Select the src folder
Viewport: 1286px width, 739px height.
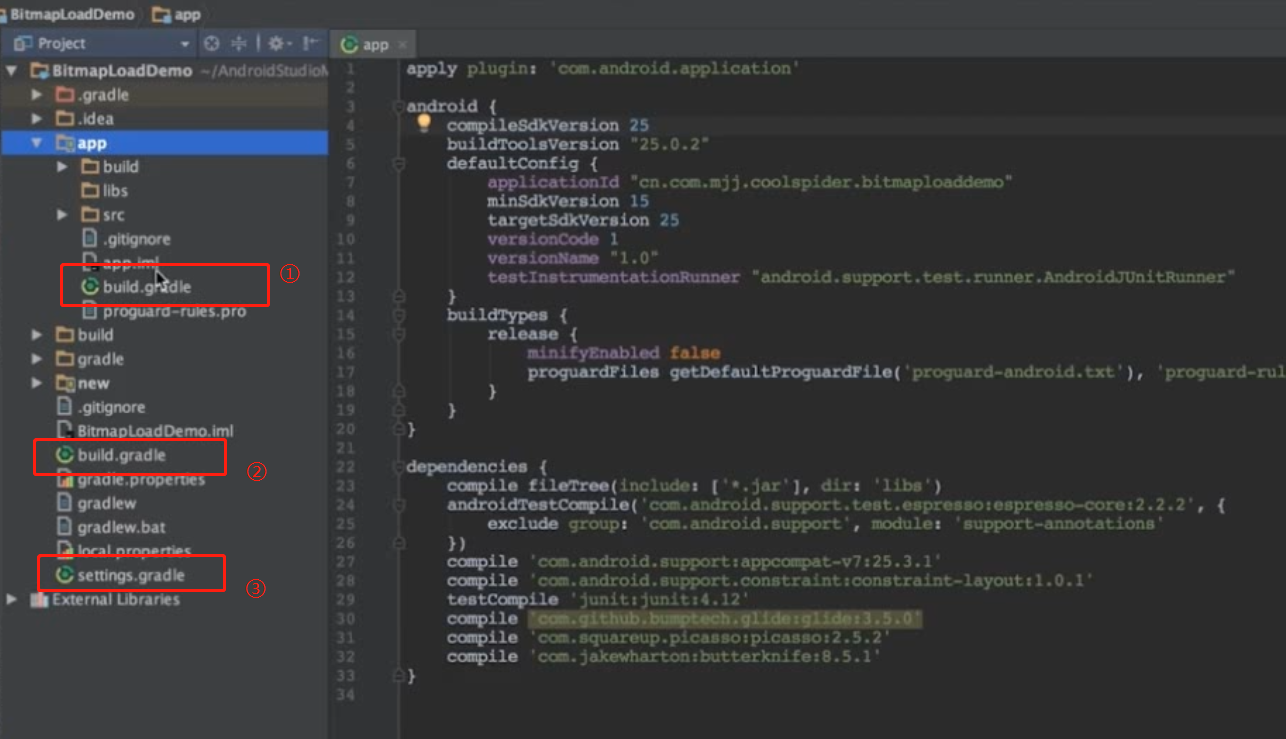click(x=113, y=215)
